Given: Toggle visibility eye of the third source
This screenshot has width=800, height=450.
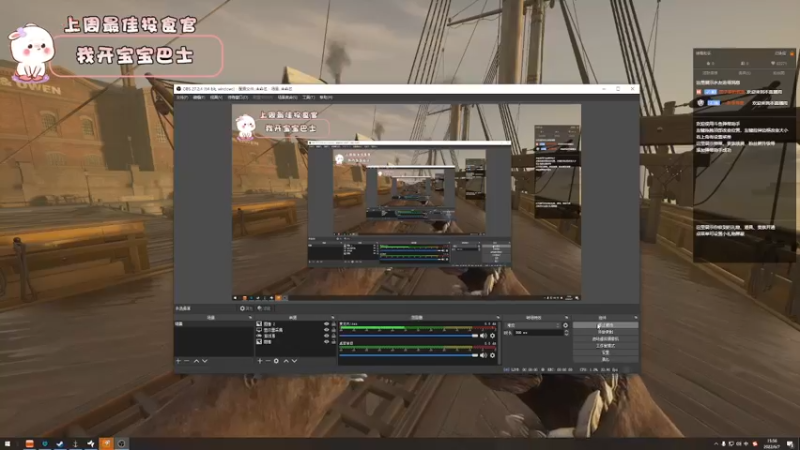Looking at the screenshot, I should [327, 336].
